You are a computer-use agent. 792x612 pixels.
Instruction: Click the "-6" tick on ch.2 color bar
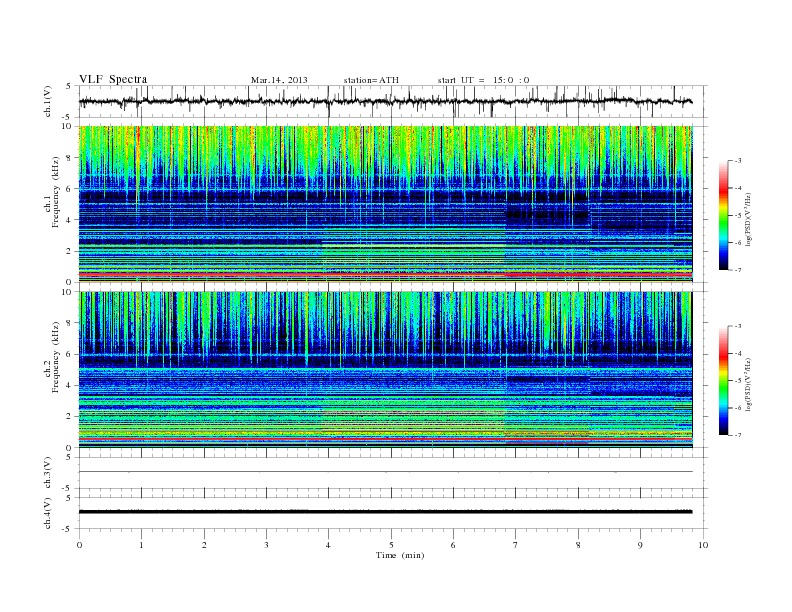click(737, 408)
